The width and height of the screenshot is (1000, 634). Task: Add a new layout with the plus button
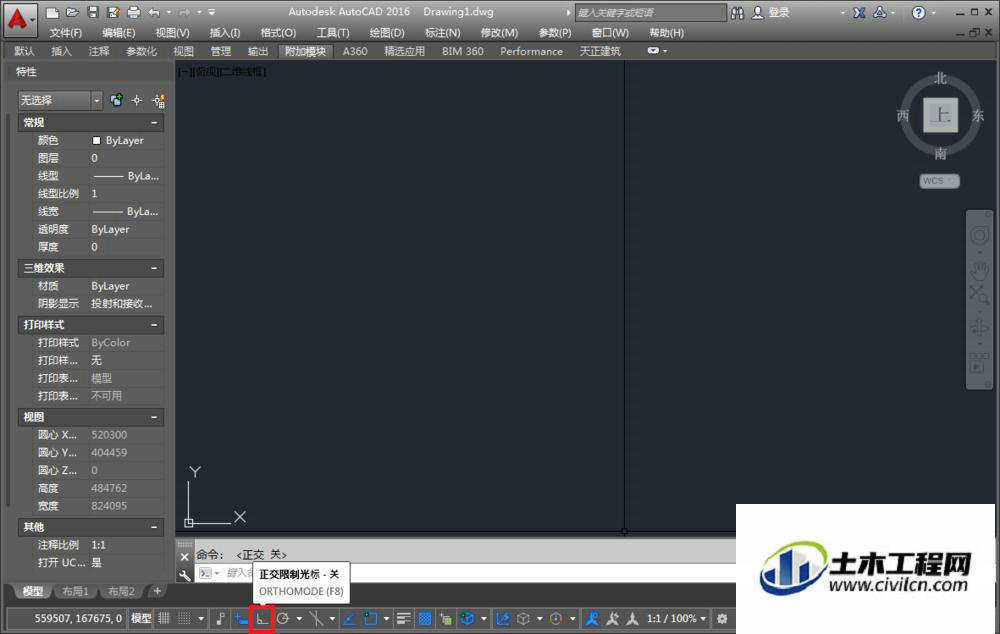(157, 591)
